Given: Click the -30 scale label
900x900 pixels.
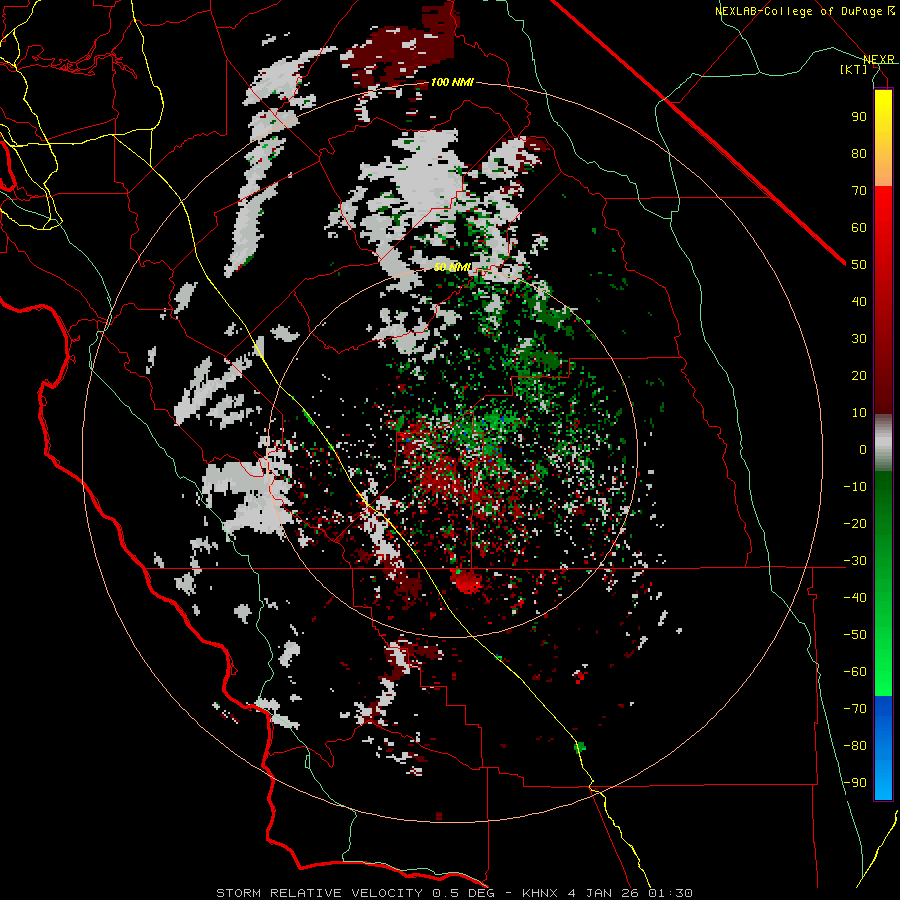Looking at the screenshot, I should pos(855,561).
